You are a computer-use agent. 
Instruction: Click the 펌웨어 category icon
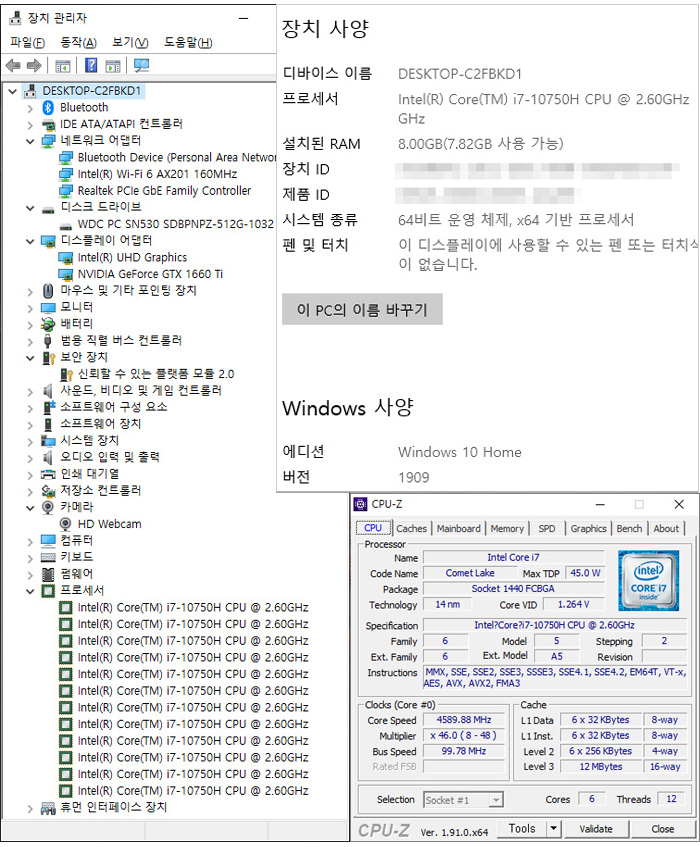coord(48,574)
